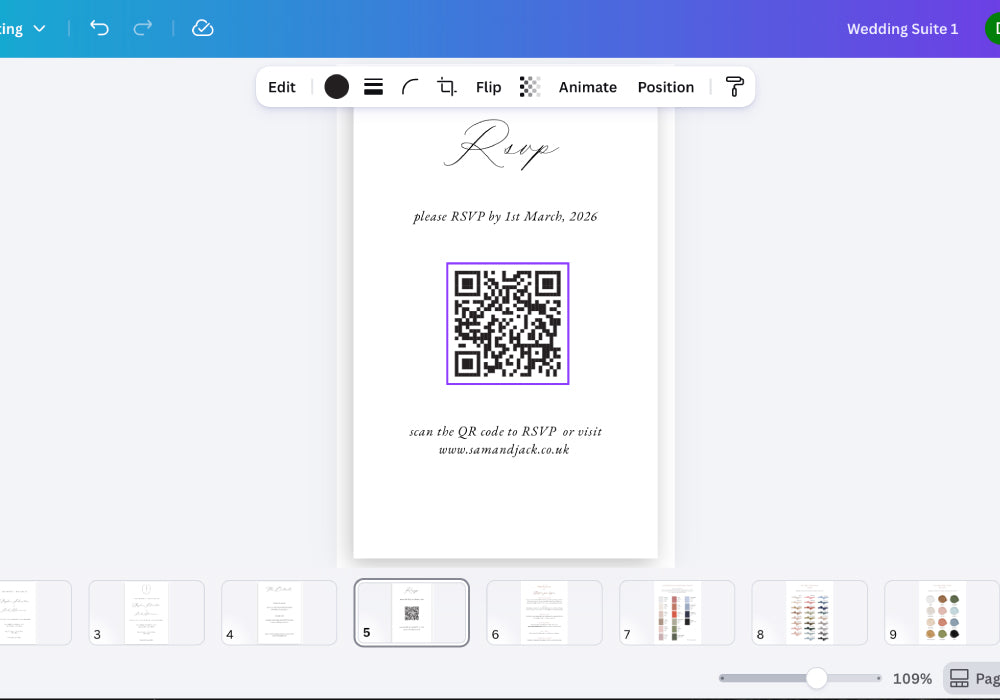The height and width of the screenshot is (700, 1000).
Task: Open border style options icon
Action: point(373,87)
